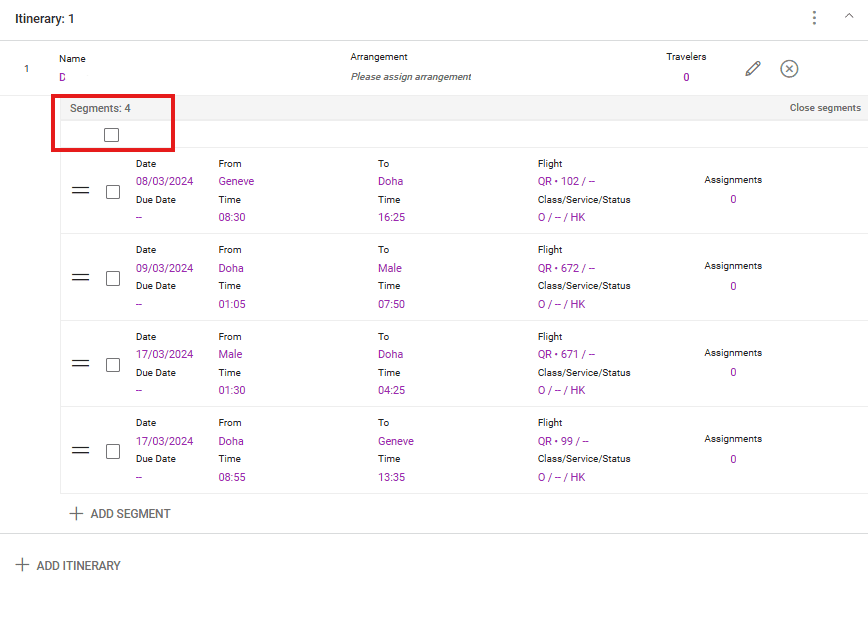Check the QR 99 segment checkbox
Image resolution: width=868 pixels, height=618 pixels.
[x=113, y=451]
